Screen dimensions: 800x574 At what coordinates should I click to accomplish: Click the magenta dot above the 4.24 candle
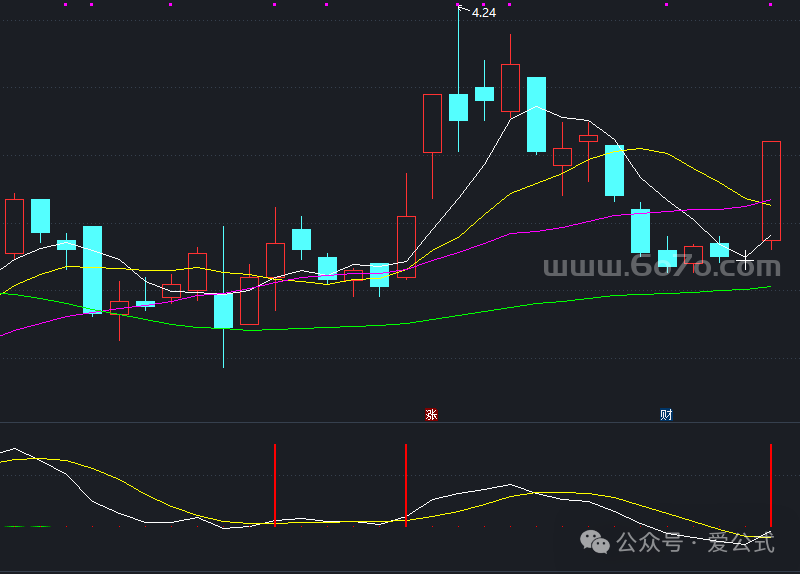(x=459, y=4)
